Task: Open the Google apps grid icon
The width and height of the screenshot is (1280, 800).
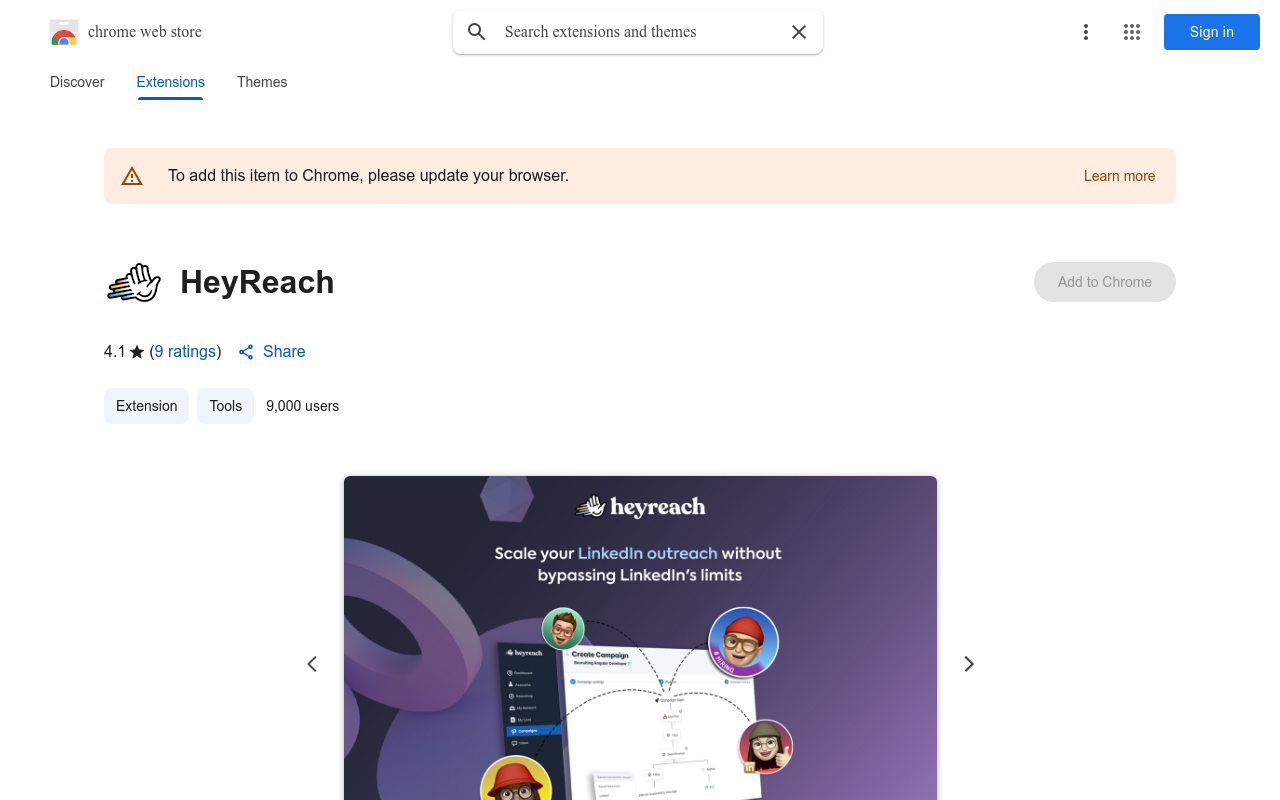Action: pos(1132,32)
